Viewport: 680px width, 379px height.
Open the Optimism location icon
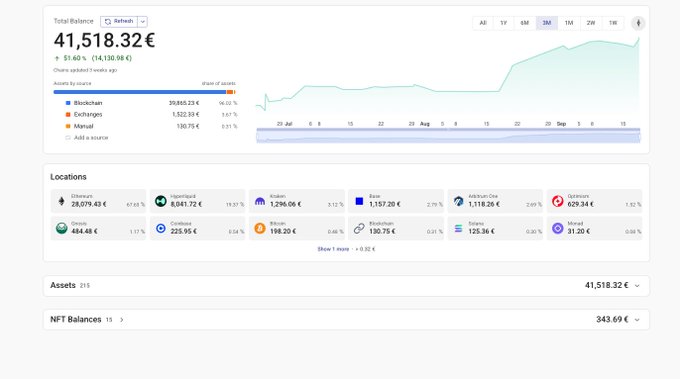(558, 201)
